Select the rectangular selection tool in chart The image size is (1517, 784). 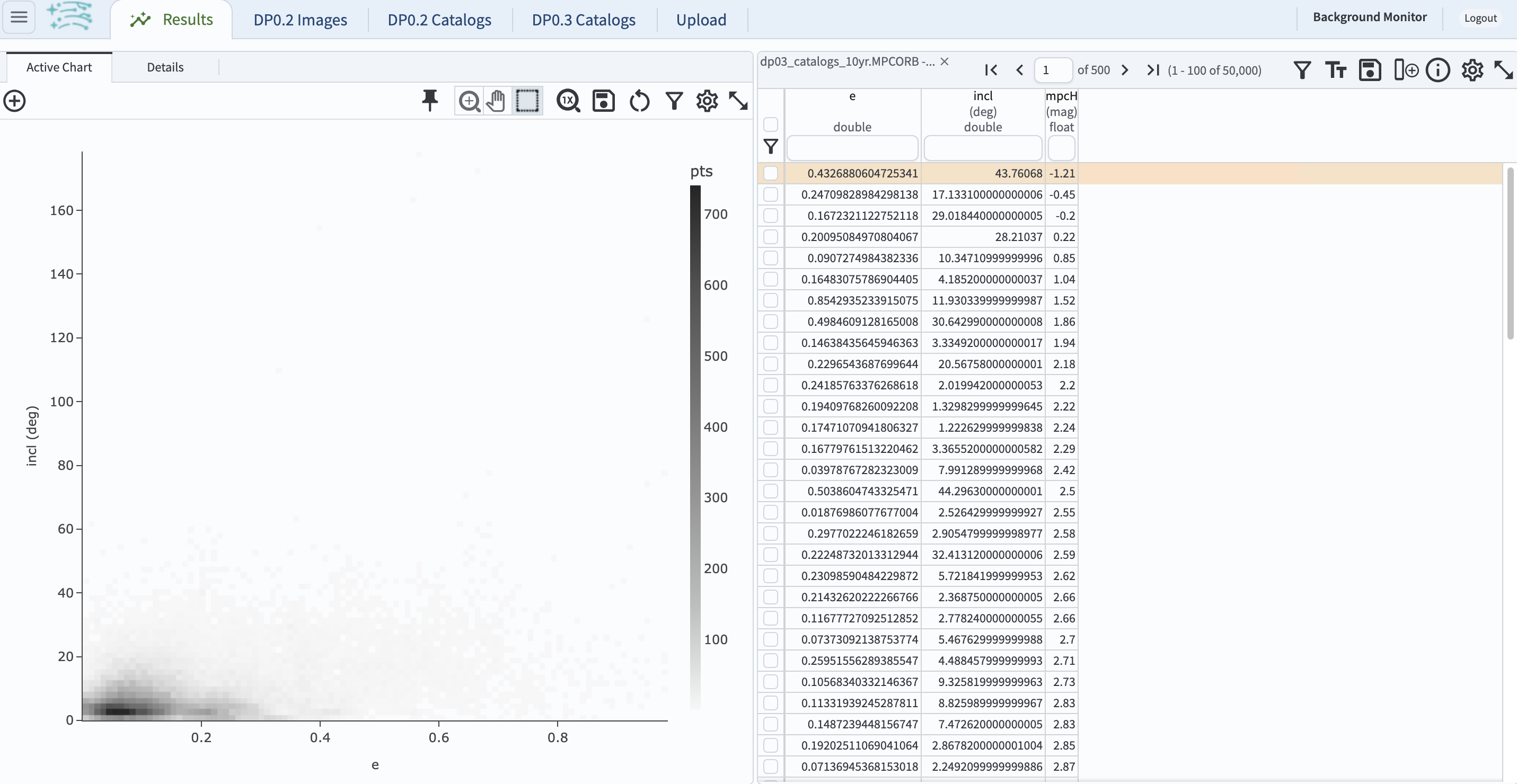pos(527,101)
